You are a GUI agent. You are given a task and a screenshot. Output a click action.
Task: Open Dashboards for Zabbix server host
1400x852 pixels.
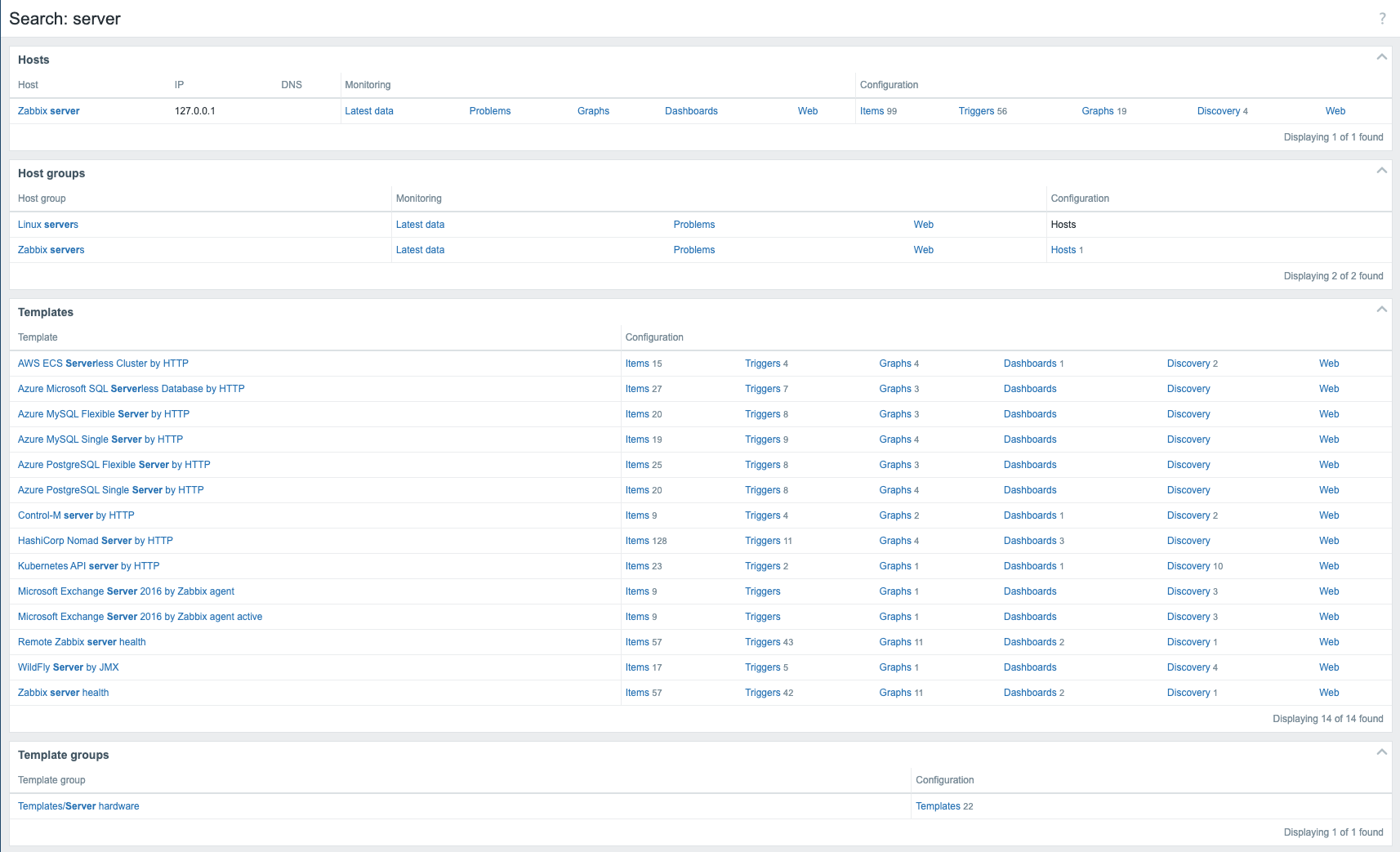[691, 111]
